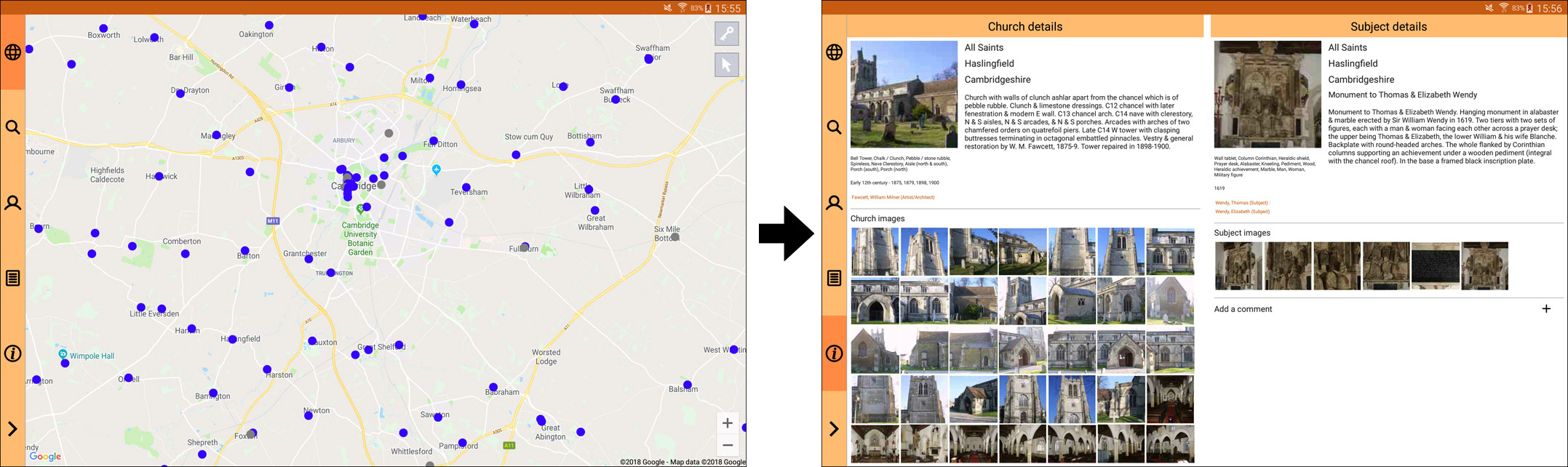Click the blue church marker at Haslingfield

point(233,339)
